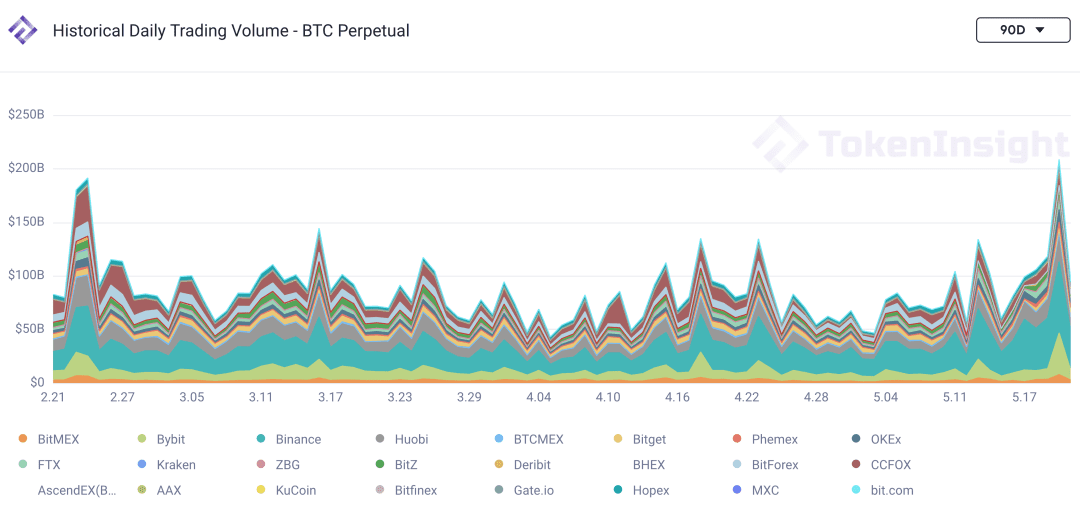Image resolution: width=1080 pixels, height=521 pixels.
Task: Click the Deribit legend item
Action: (x=523, y=464)
